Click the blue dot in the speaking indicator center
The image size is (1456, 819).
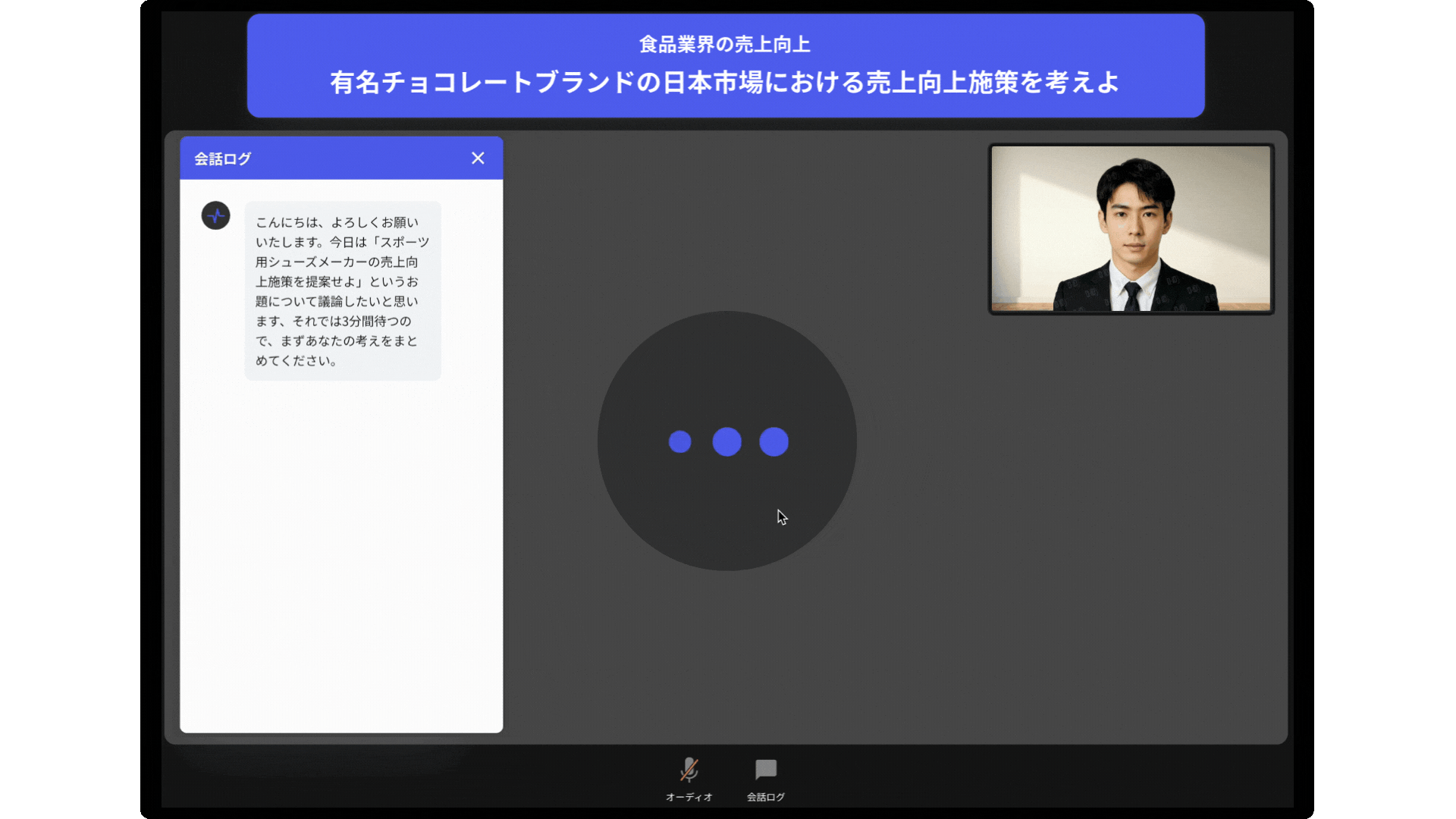pyautogui.click(x=726, y=441)
